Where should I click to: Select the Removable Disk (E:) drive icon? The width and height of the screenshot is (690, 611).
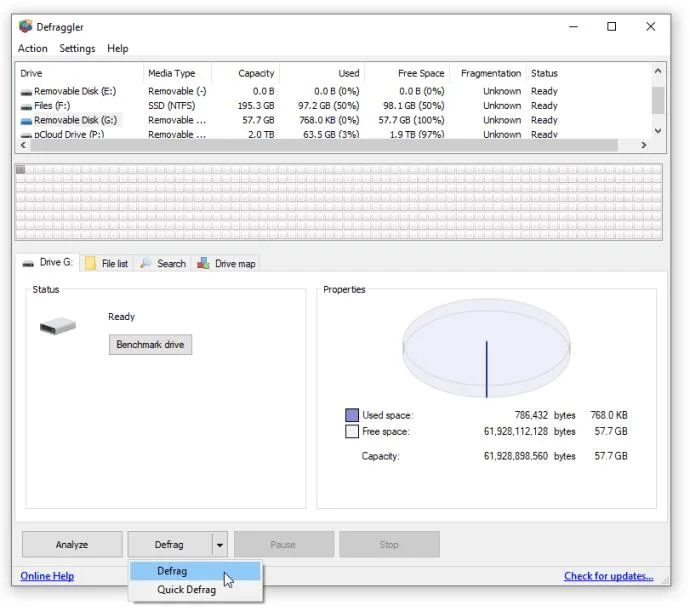[x=26, y=92]
